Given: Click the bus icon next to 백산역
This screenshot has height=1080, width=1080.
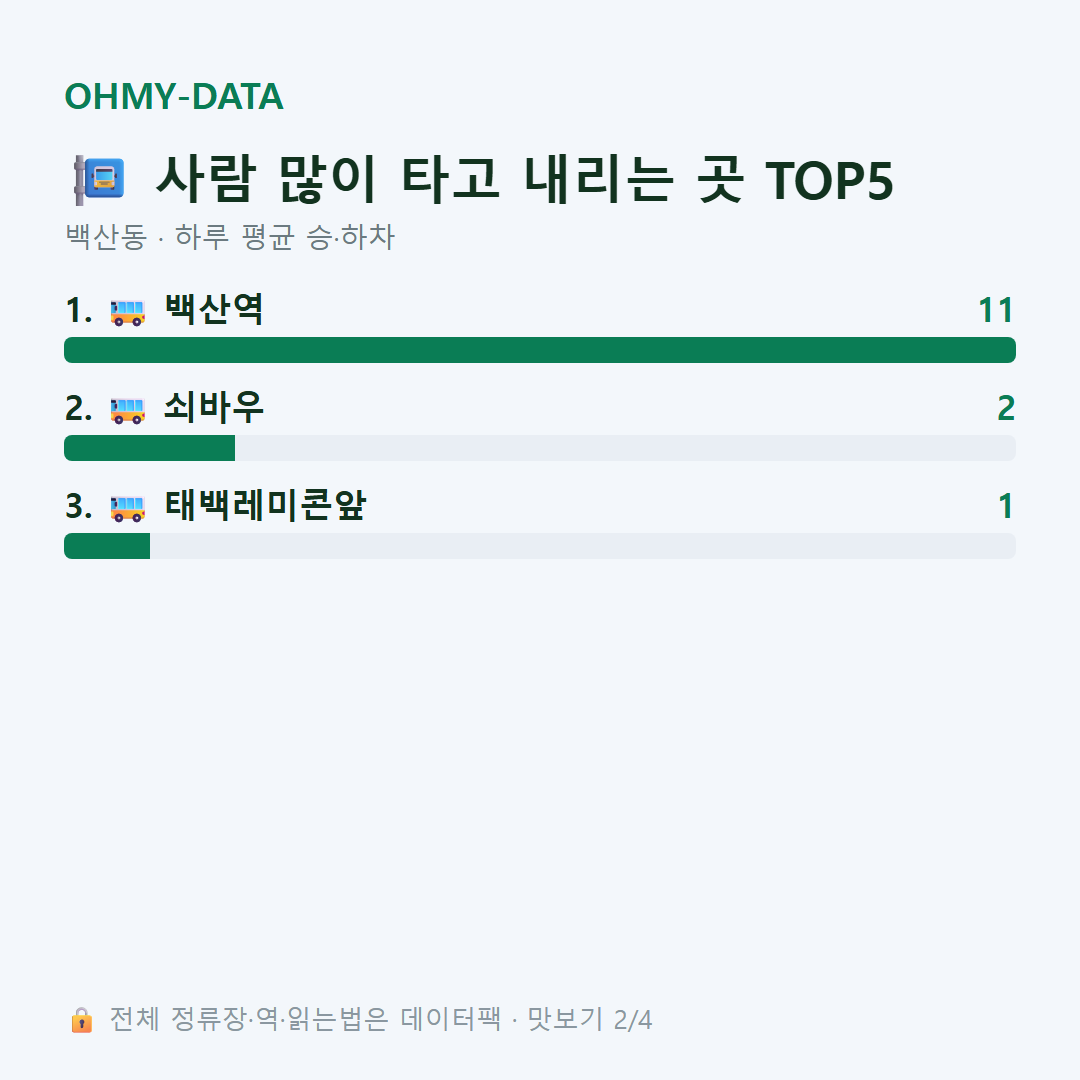Looking at the screenshot, I should point(127,312).
